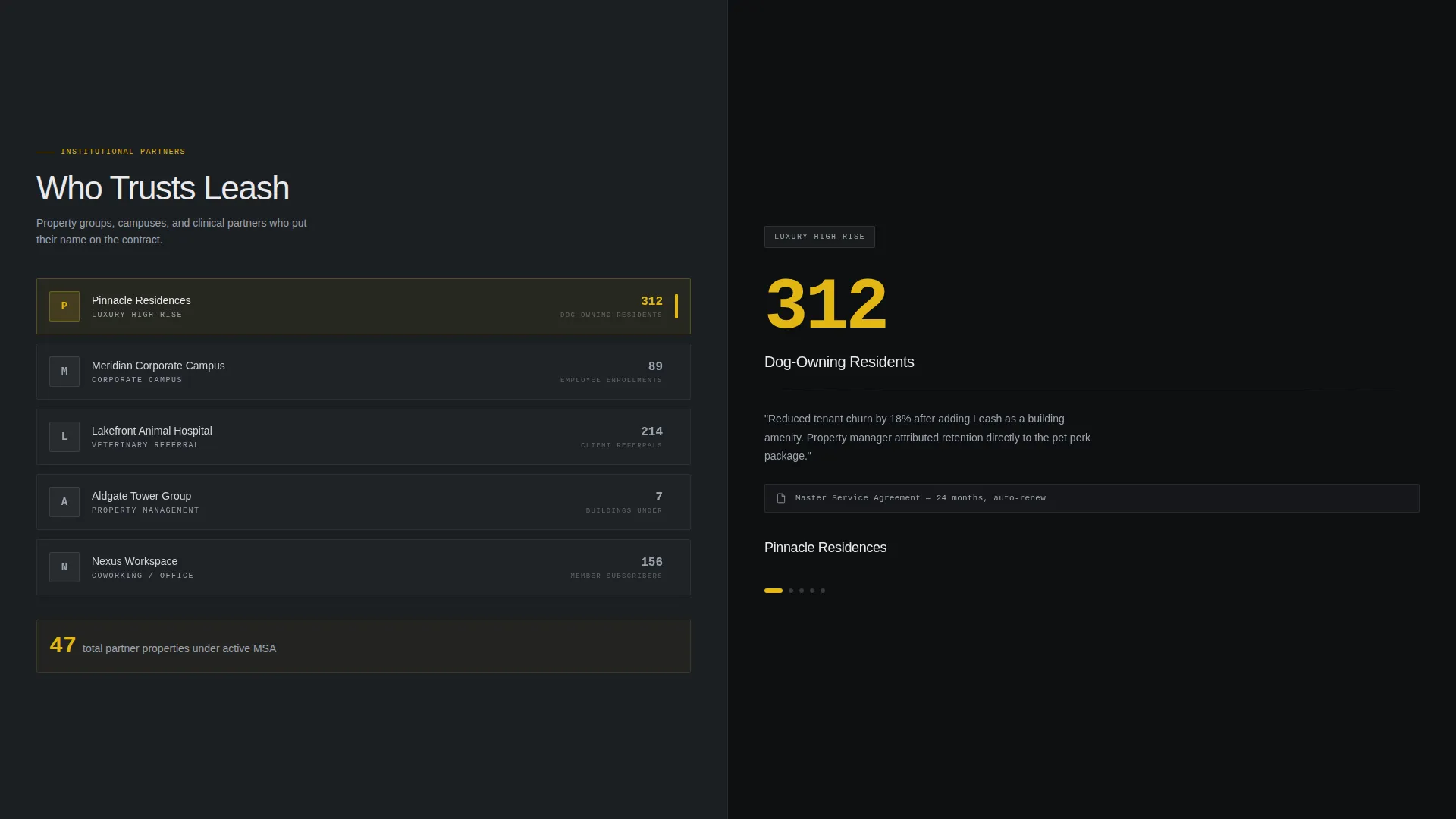Select the Pinnacle Residences partner row
The height and width of the screenshot is (819, 1456).
tap(363, 306)
